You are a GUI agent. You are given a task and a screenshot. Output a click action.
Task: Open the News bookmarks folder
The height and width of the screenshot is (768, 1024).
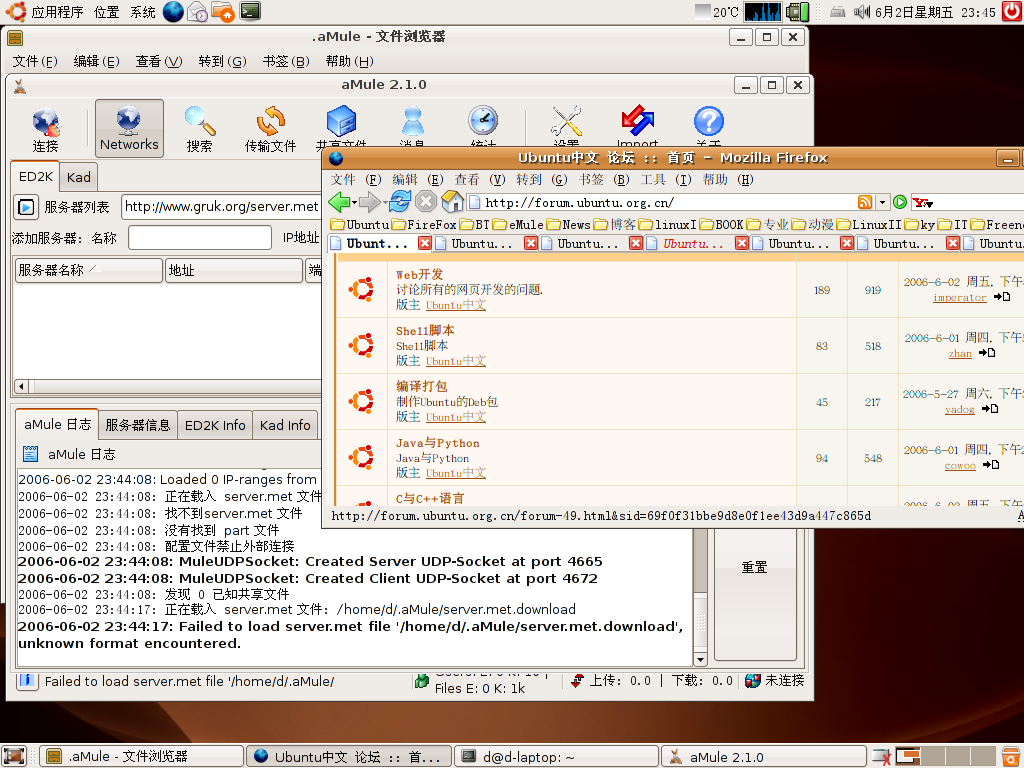pos(568,225)
